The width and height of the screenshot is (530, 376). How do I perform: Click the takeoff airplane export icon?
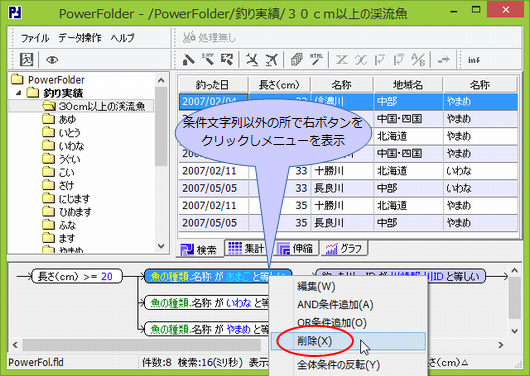(271, 60)
